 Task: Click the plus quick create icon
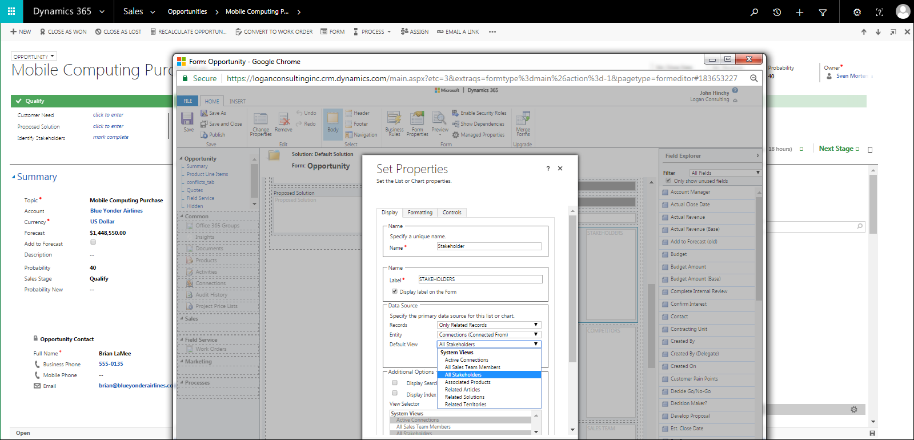pos(799,12)
